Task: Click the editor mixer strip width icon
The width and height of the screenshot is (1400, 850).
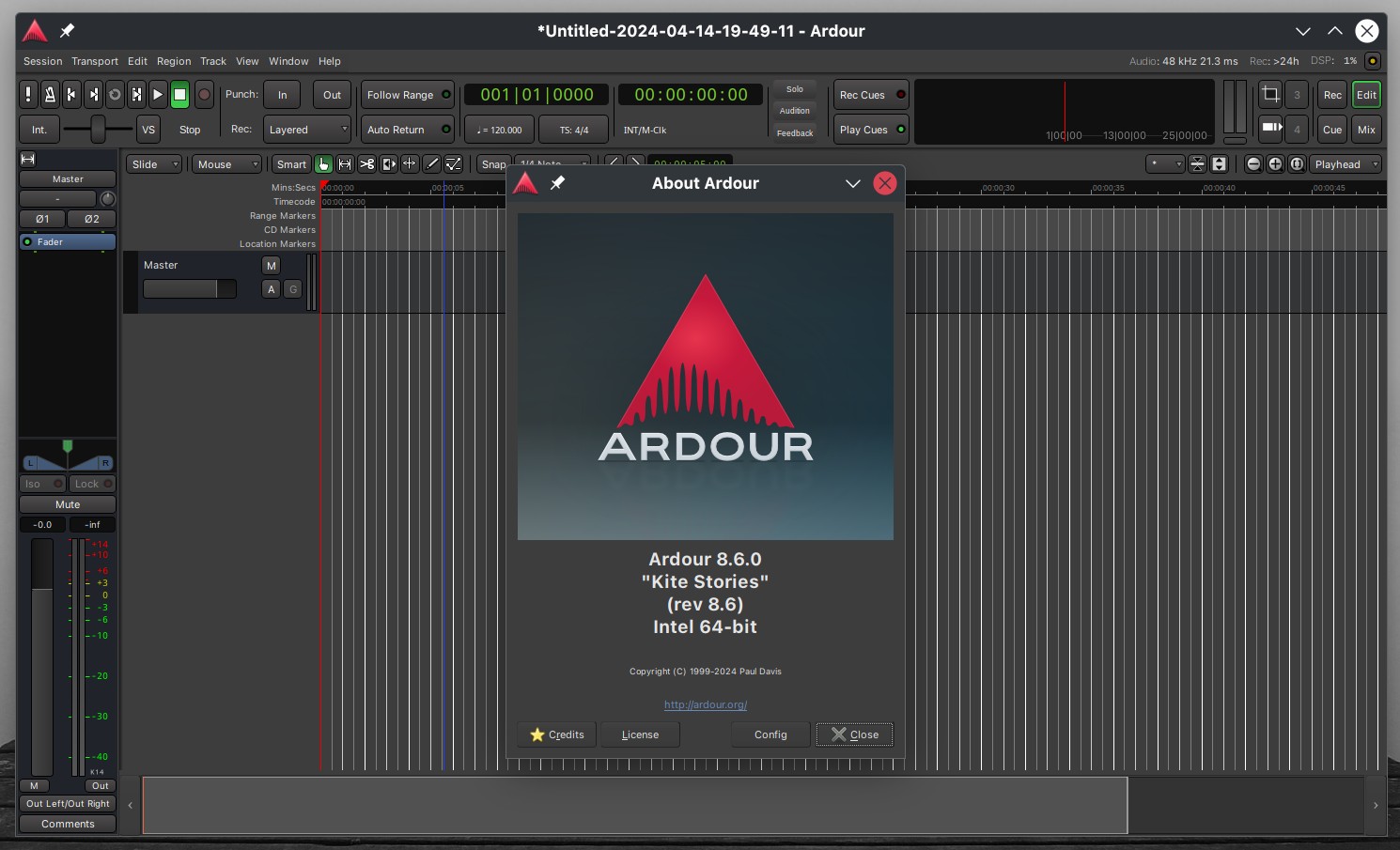Action: click(28, 159)
